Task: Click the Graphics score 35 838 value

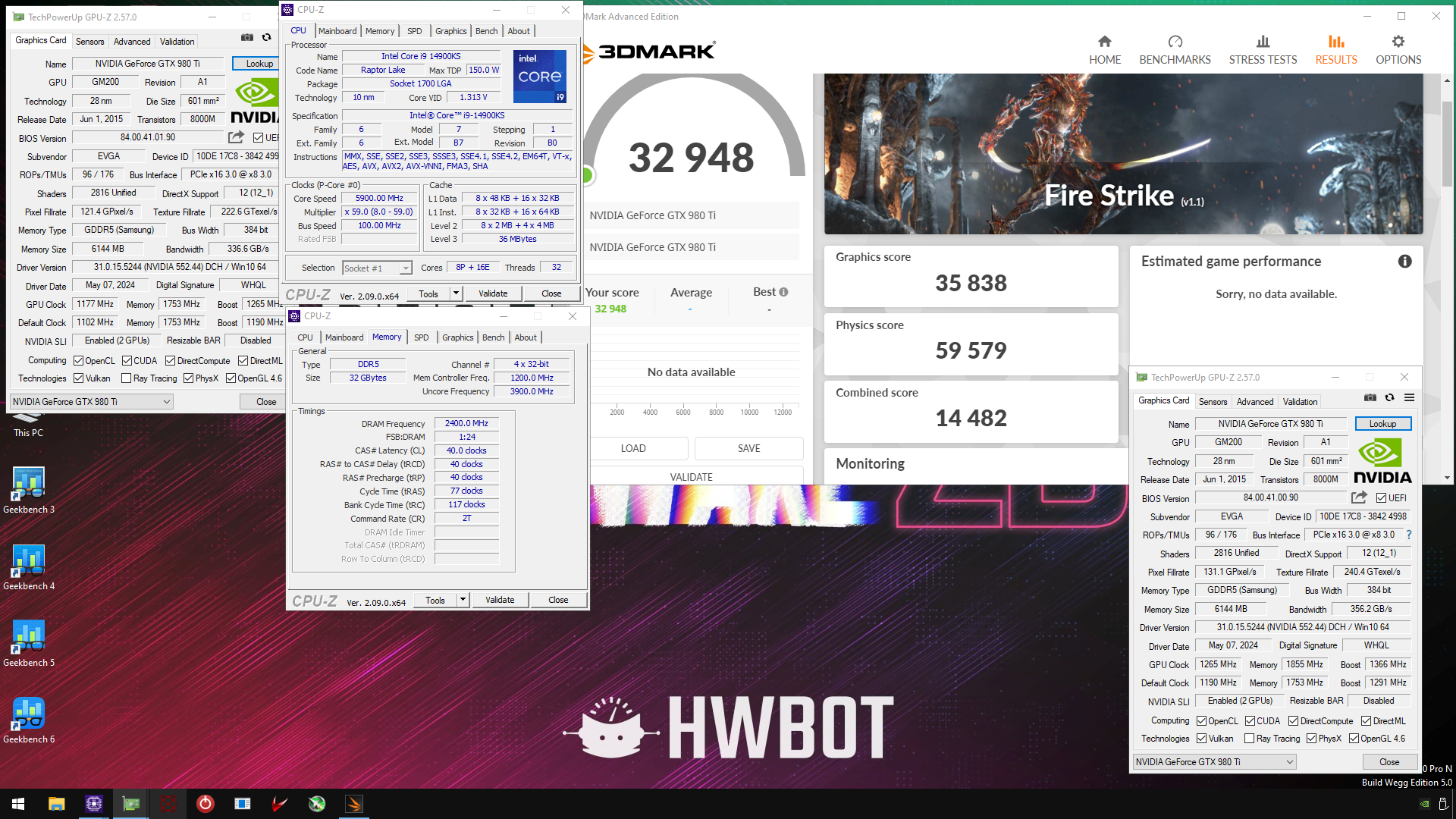Action: 971,283
